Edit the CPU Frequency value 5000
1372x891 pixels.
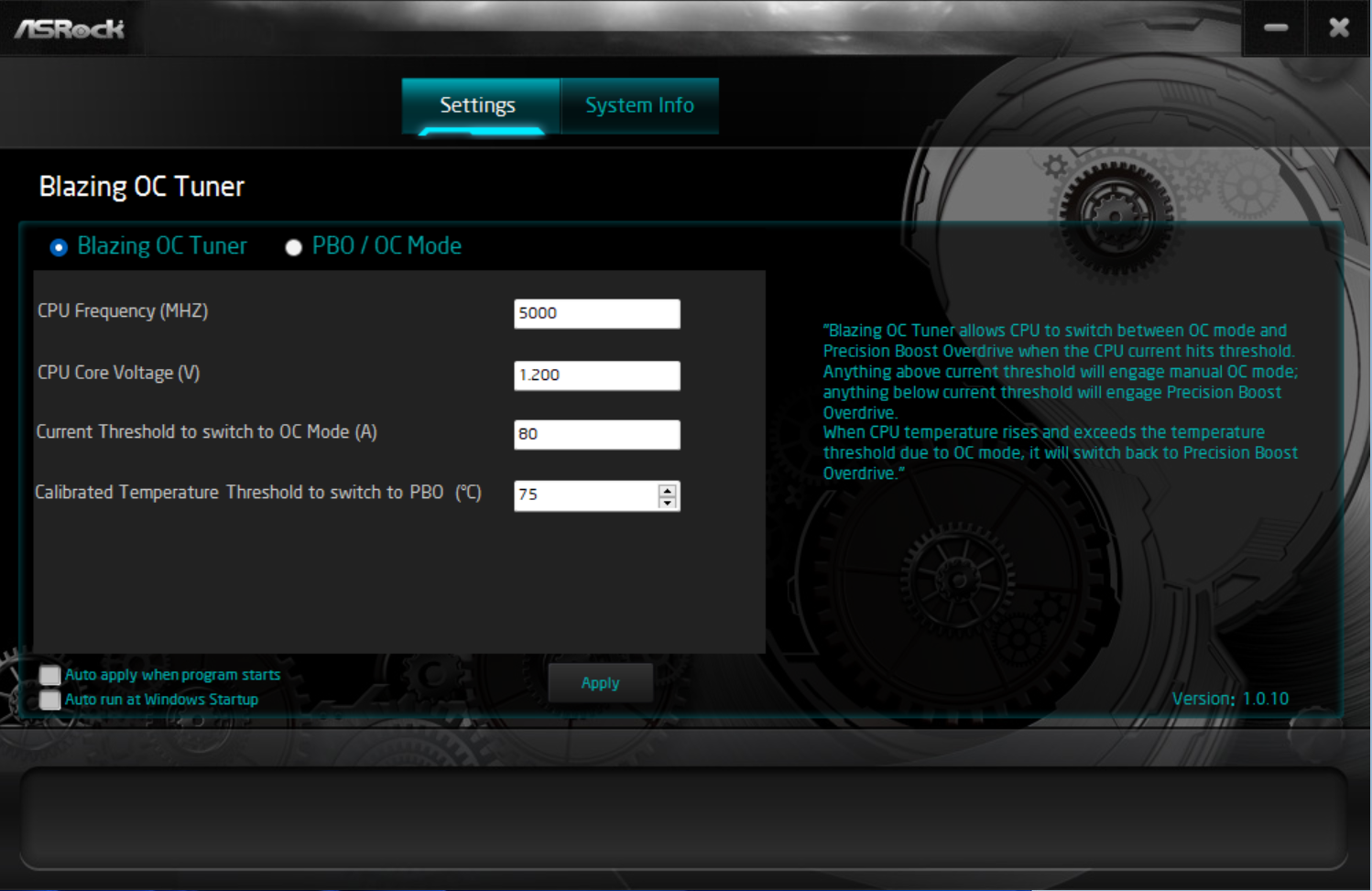coord(596,313)
